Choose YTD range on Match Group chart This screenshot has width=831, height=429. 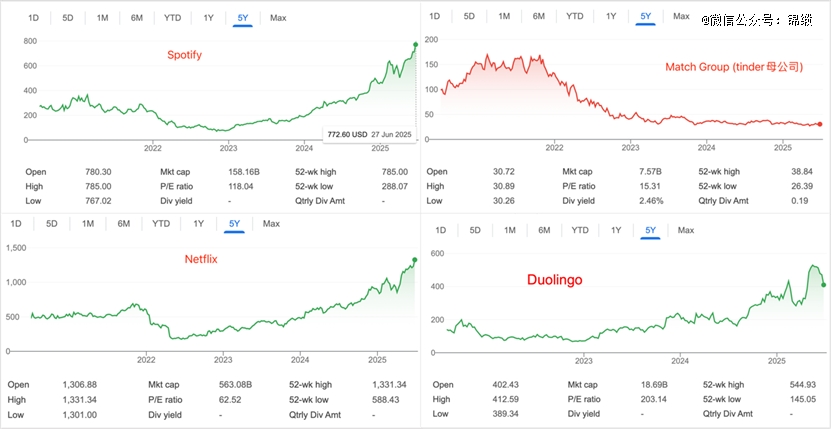pyautogui.click(x=575, y=16)
